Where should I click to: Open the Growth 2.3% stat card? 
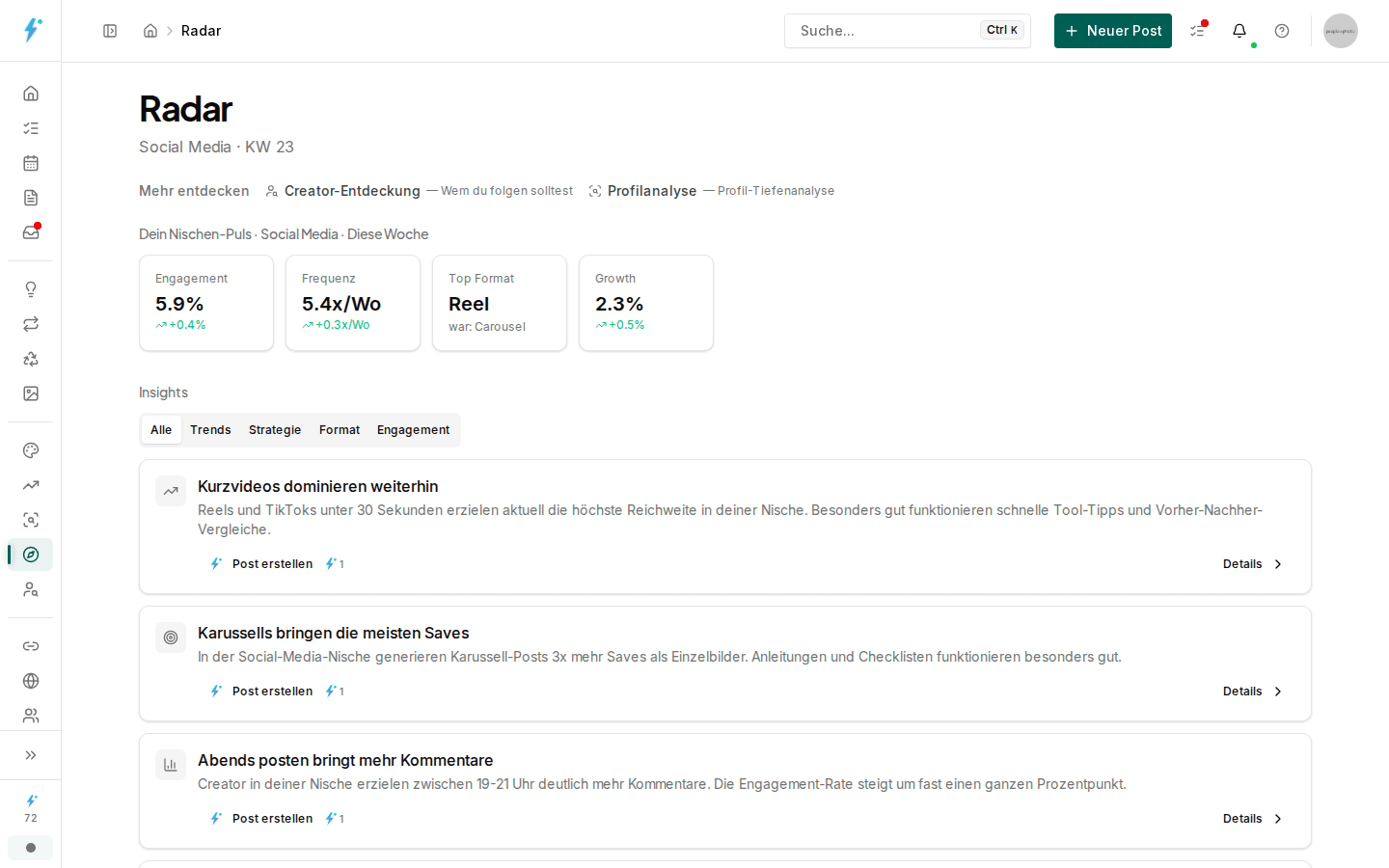tap(646, 303)
